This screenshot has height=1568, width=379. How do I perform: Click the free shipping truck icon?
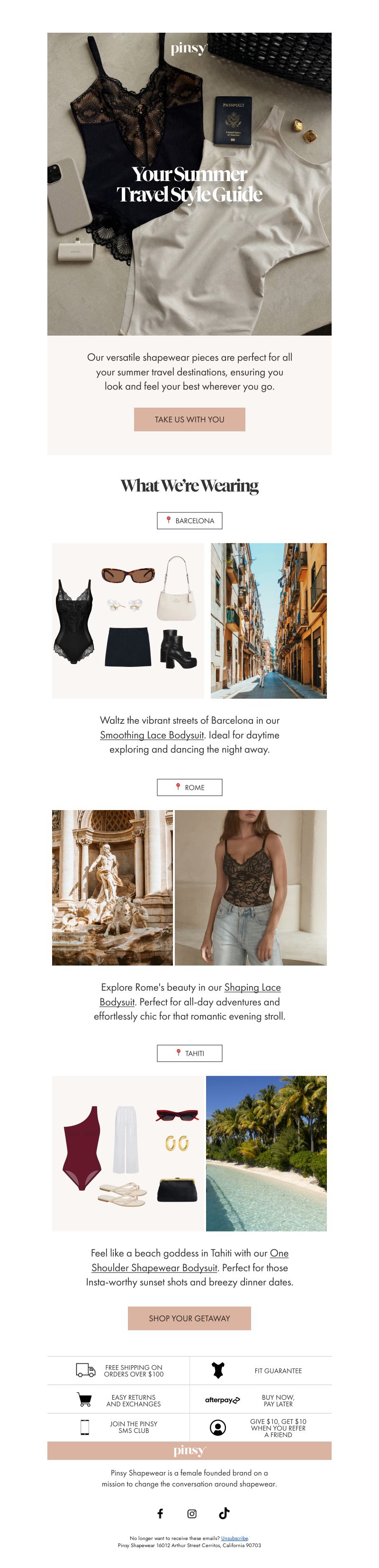pos(86,1370)
